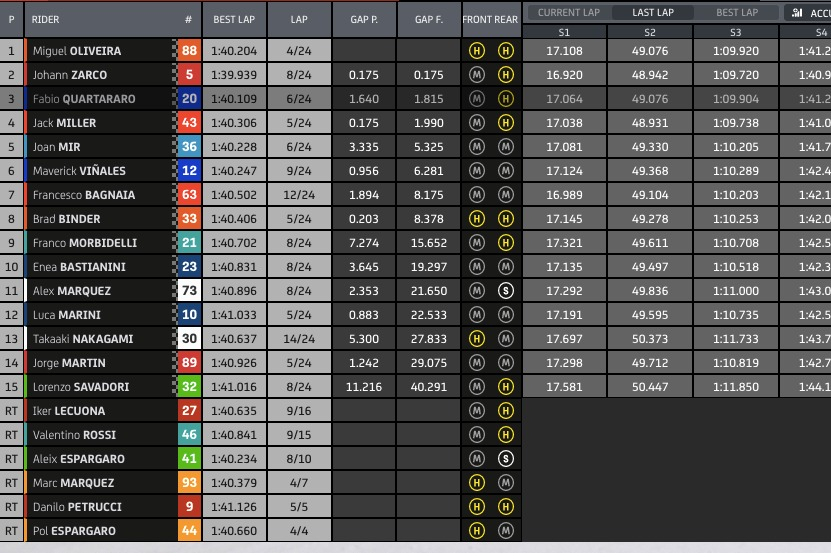Click the GAP F. column header

point(428,19)
